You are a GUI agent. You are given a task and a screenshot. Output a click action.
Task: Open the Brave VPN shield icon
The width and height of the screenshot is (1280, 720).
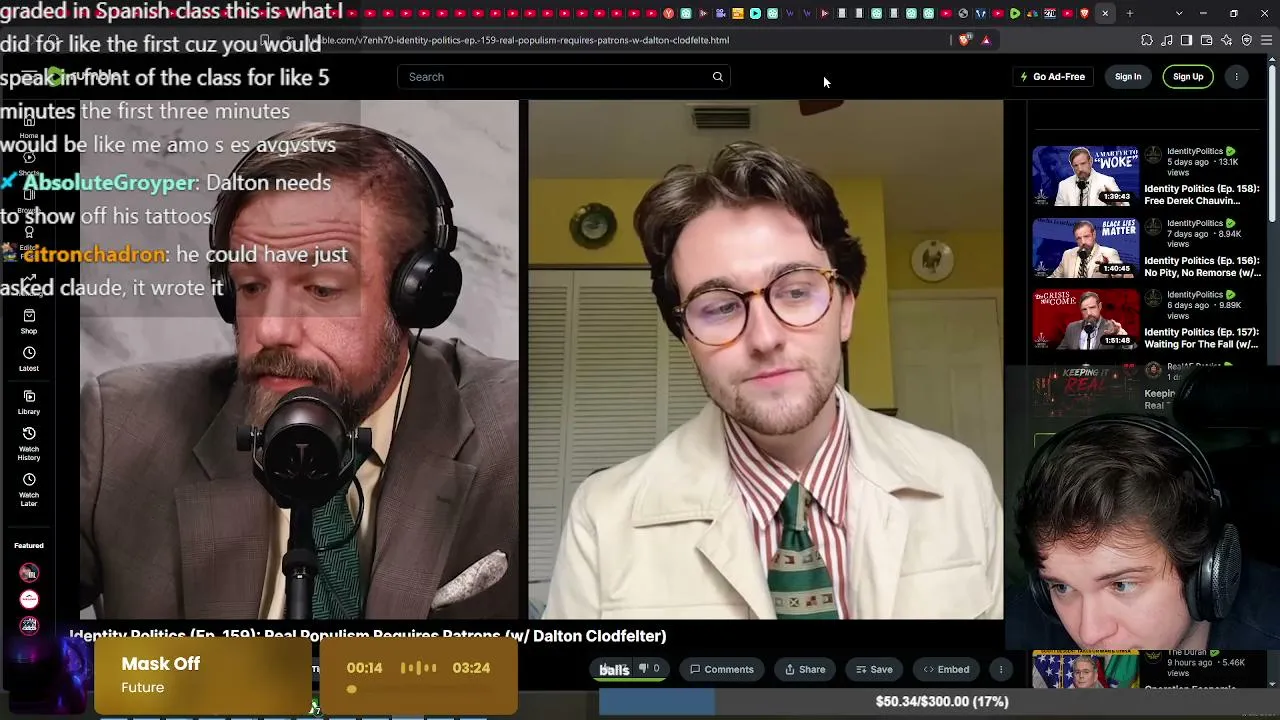coord(1246,40)
